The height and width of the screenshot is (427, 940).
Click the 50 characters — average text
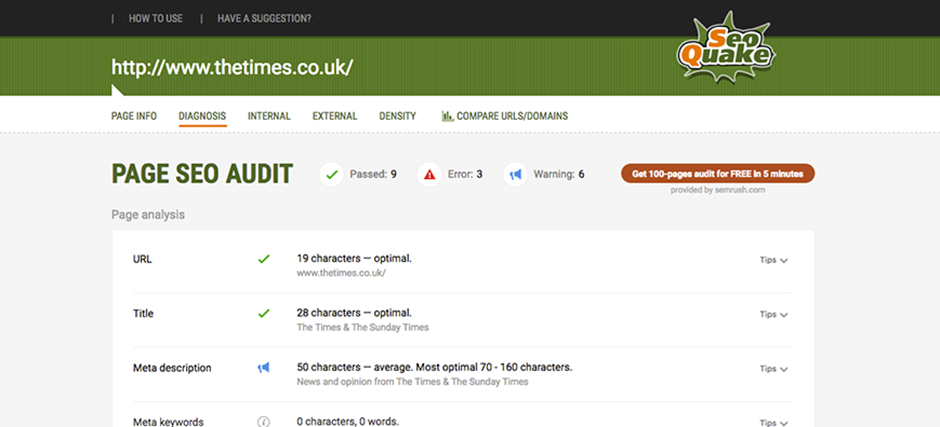click(435, 367)
